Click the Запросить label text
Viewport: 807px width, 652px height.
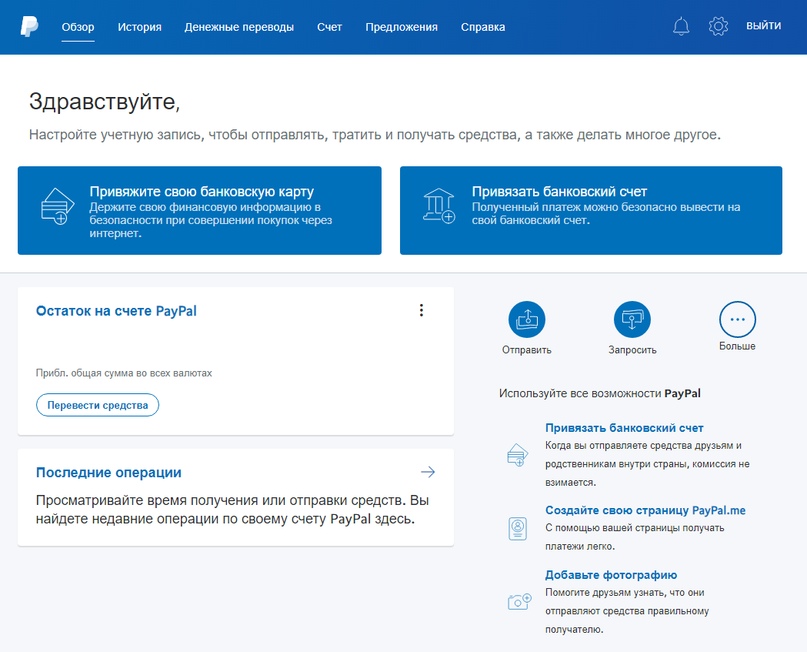(x=633, y=350)
